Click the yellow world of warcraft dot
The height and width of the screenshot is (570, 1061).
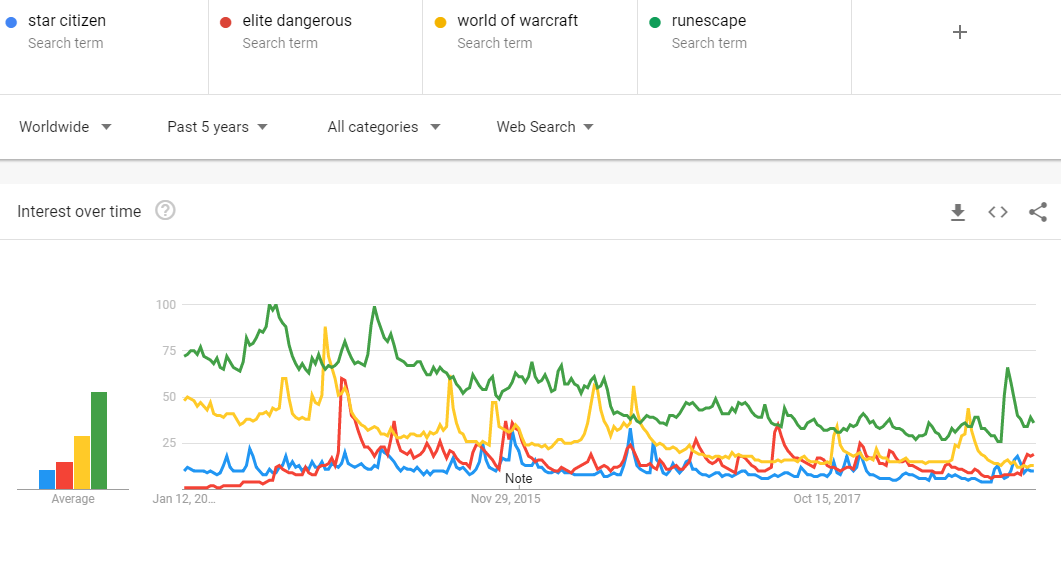click(x=441, y=22)
